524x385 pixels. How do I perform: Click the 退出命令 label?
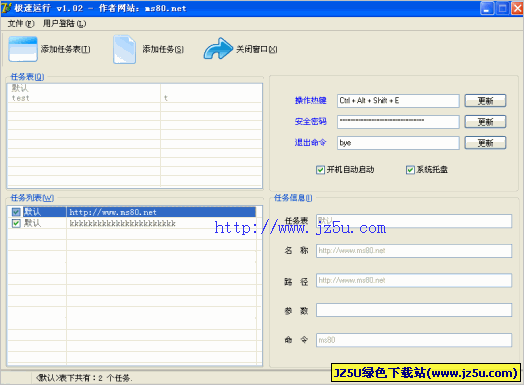coord(310,143)
